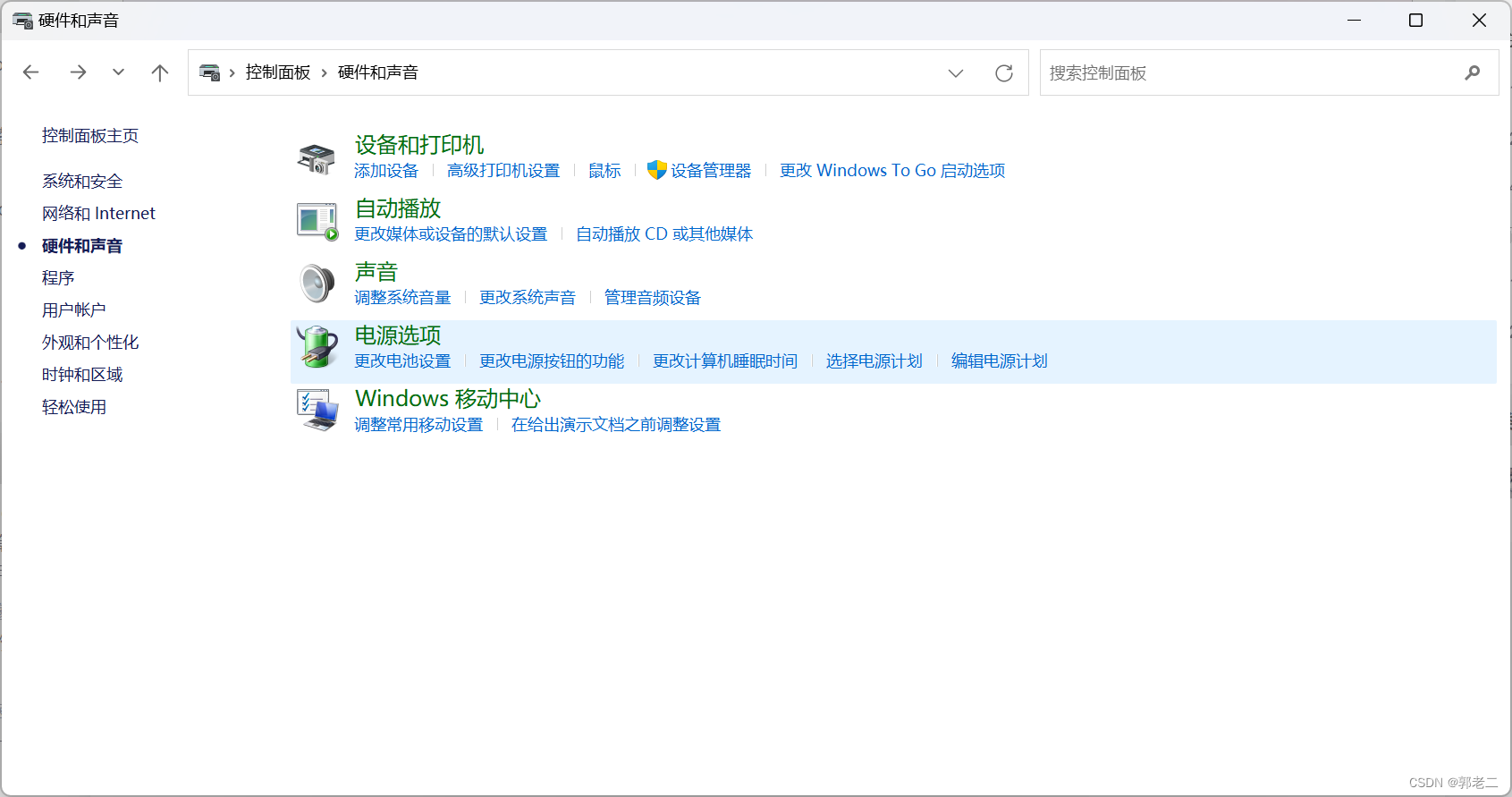Go up one level with the up arrow

160,72
